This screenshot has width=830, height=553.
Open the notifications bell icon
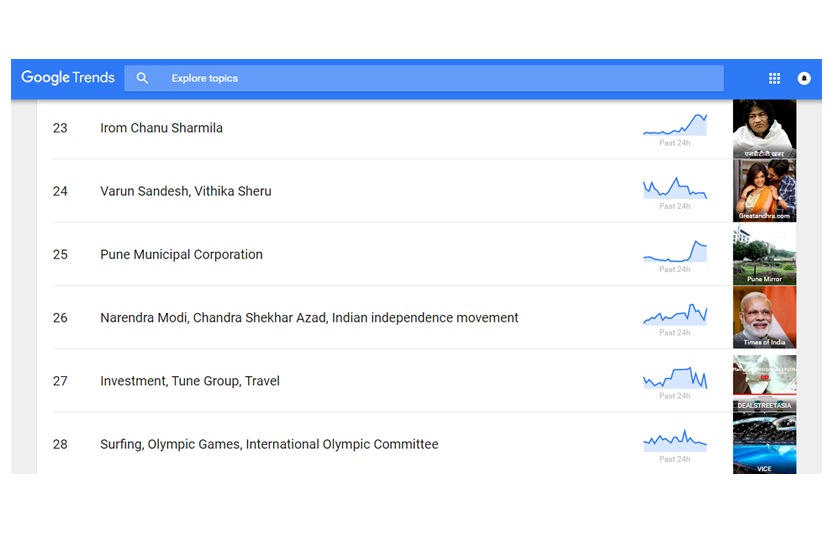(x=804, y=78)
